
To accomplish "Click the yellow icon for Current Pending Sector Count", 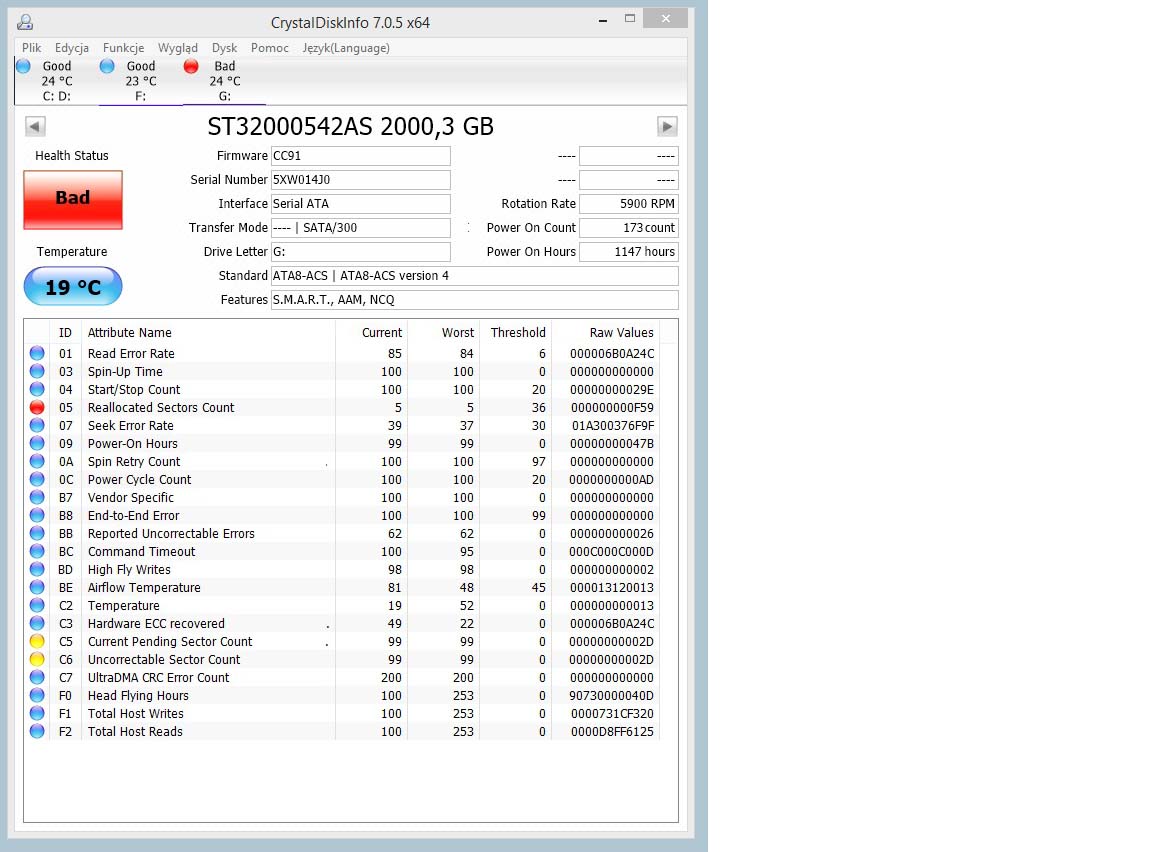I will pyautogui.click(x=37, y=641).
